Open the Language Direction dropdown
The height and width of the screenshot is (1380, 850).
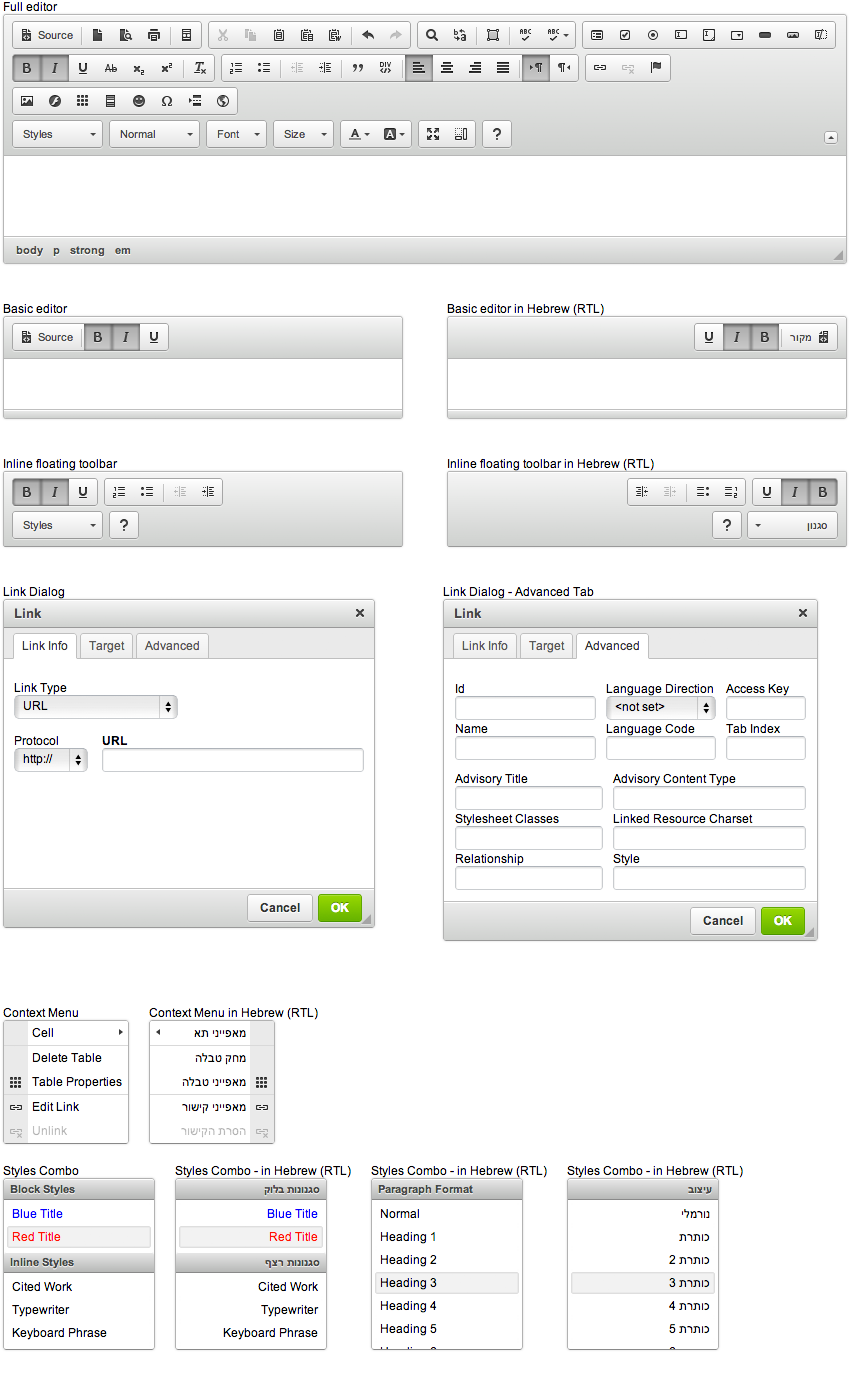[x=660, y=708]
